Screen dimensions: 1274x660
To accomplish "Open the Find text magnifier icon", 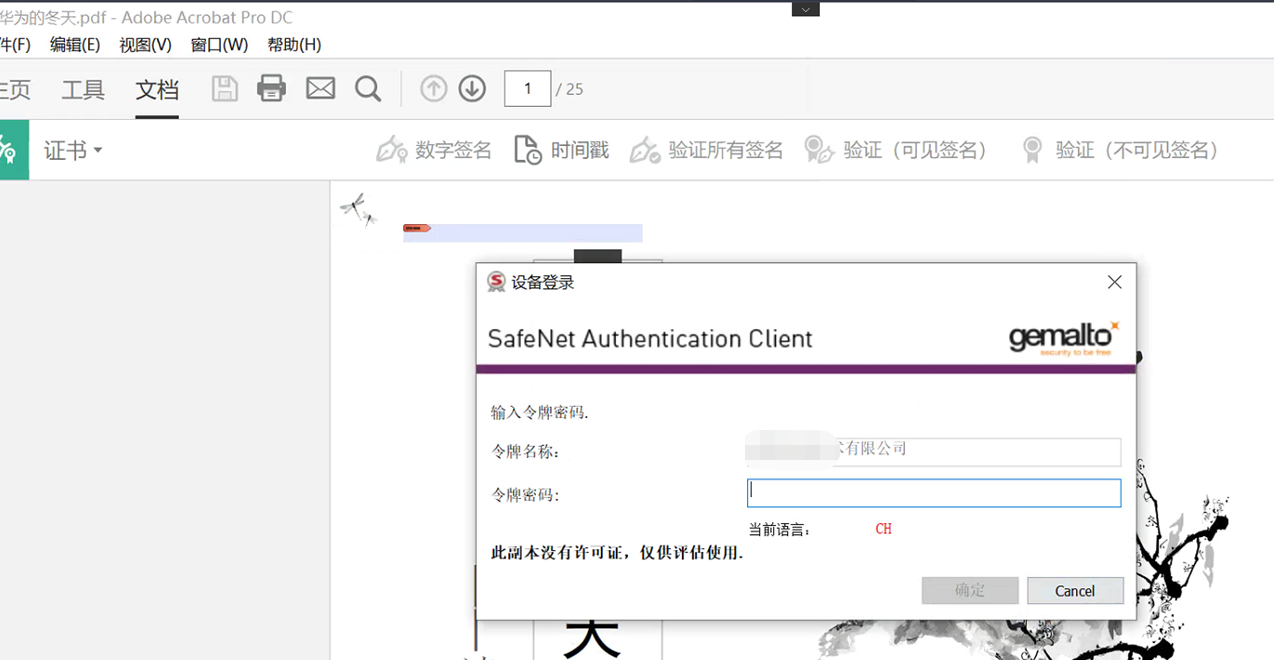I will click(x=368, y=89).
